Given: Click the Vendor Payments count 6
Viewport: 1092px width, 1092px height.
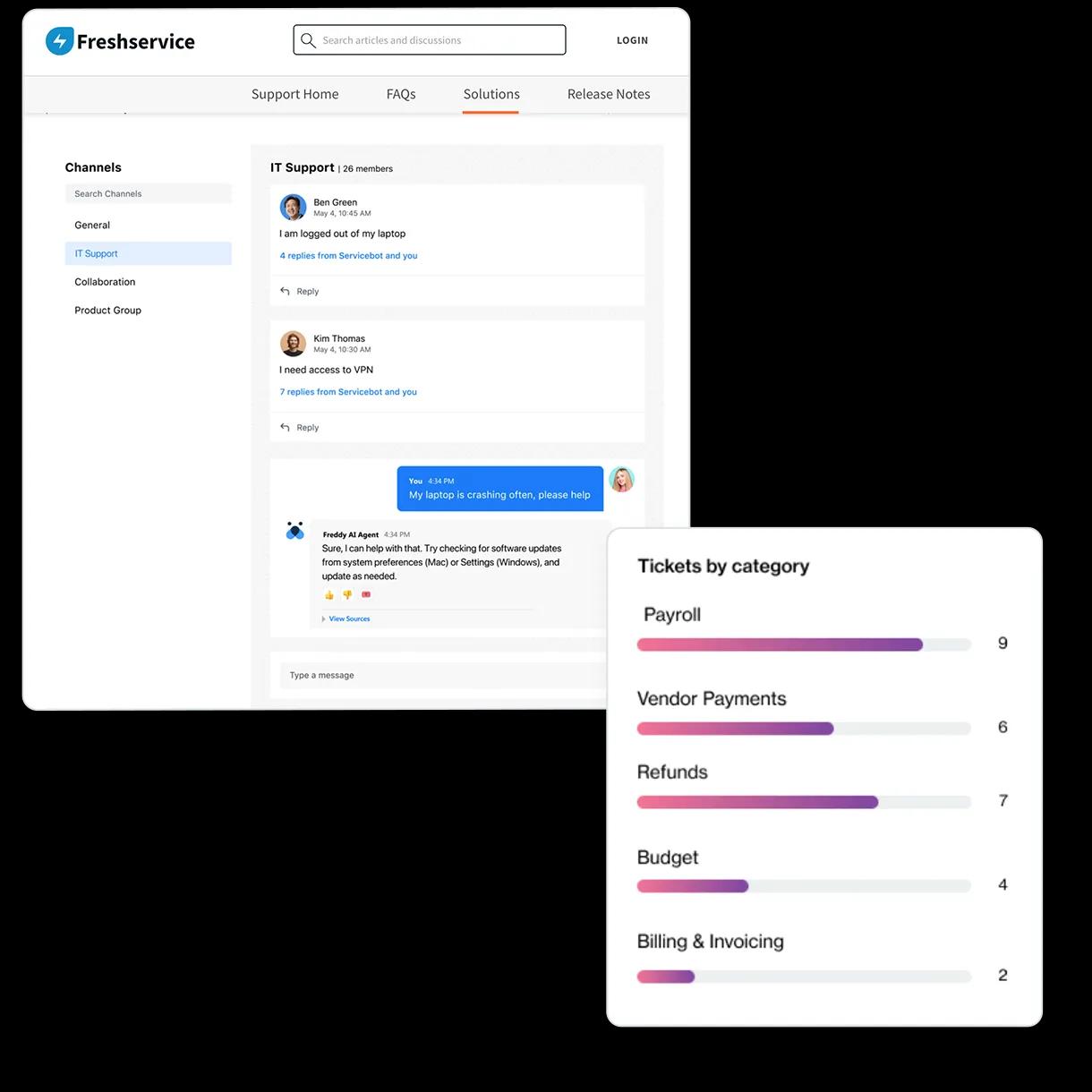Looking at the screenshot, I should coord(1002,727).
